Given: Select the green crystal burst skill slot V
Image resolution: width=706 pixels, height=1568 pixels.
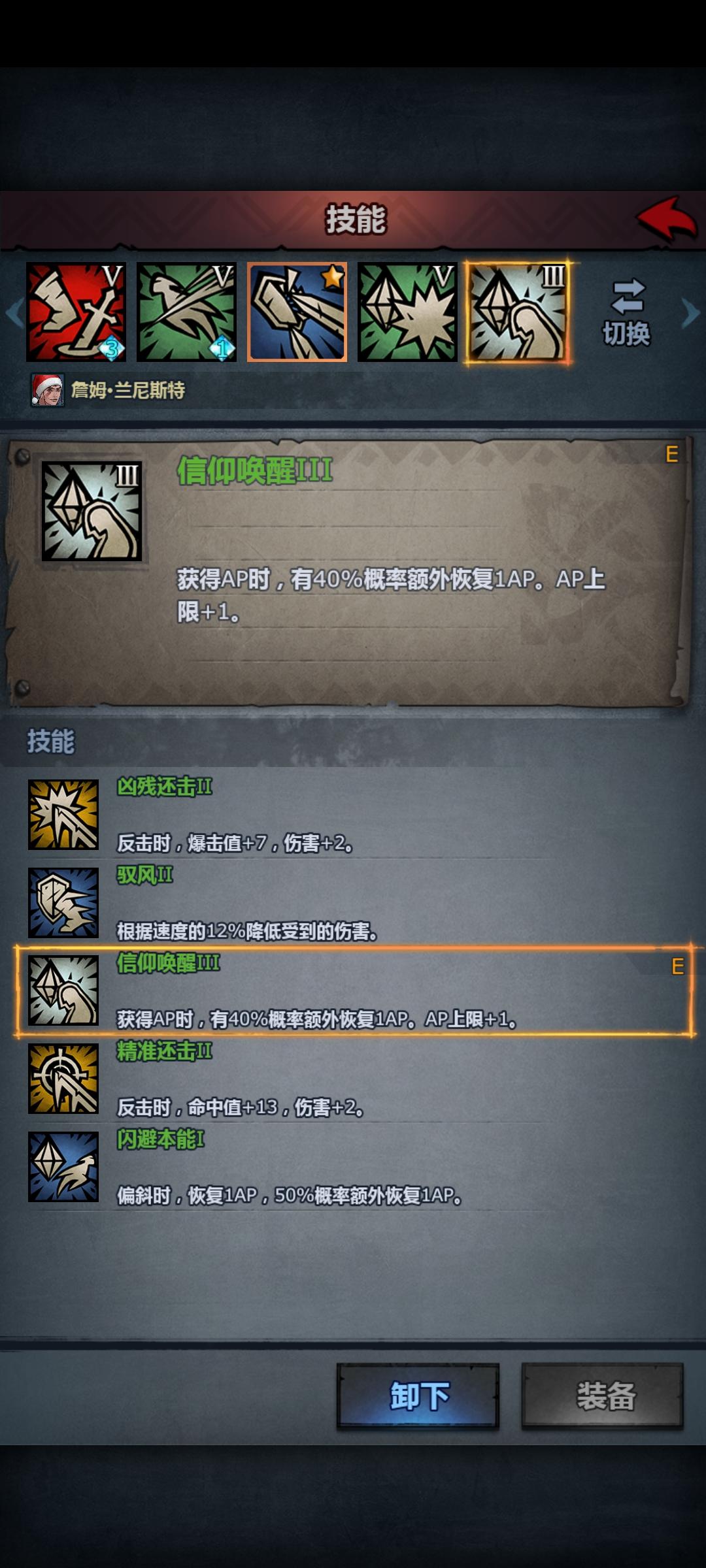Looking at the screenshot, I should coord(408,312).
